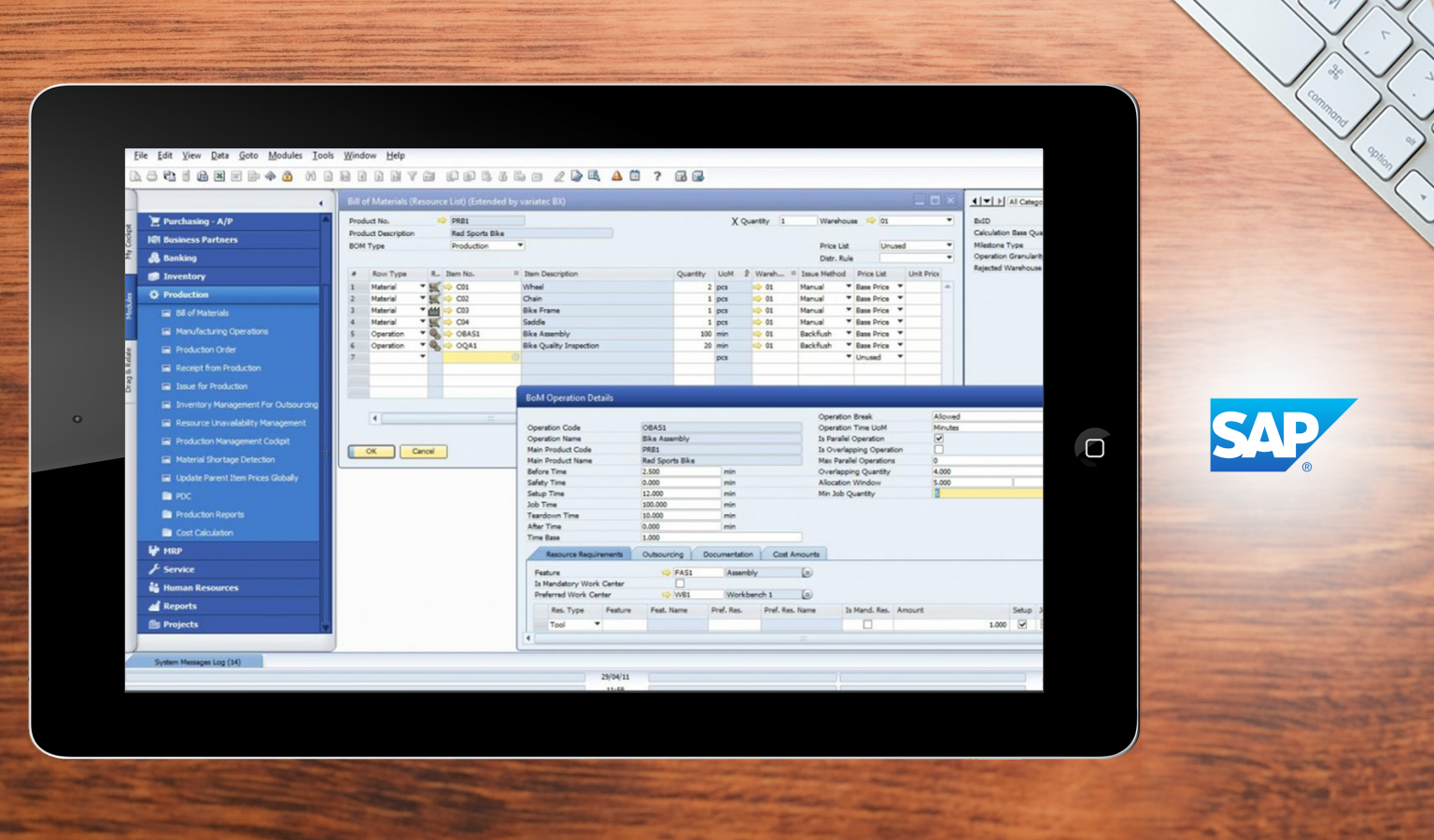1434x840 pixels.
Task: Select the Print toolbar icon
Action: 152,175
